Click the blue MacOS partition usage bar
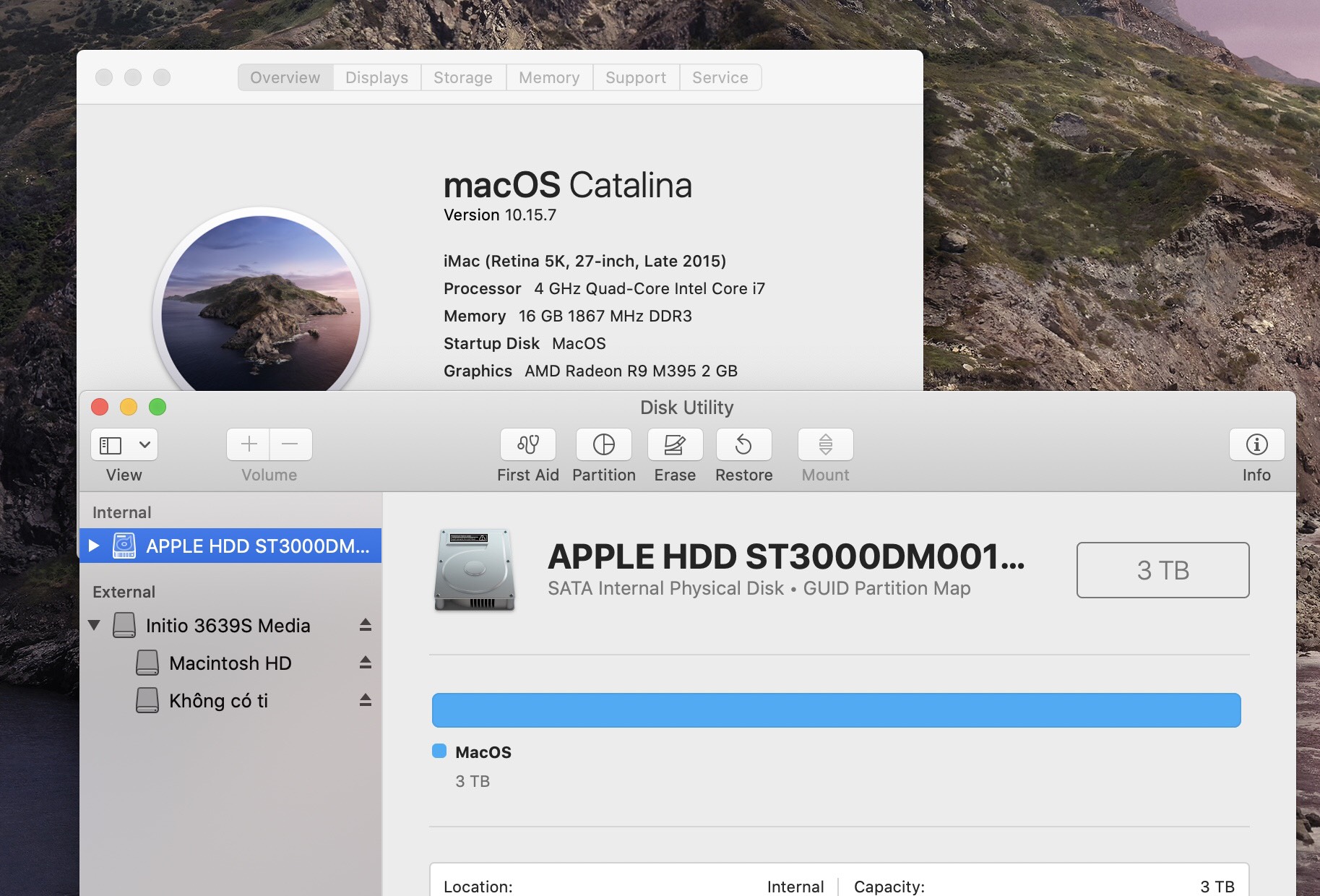Image resolution: width=1320 pixels, height=896 pixels. [835, 710]
